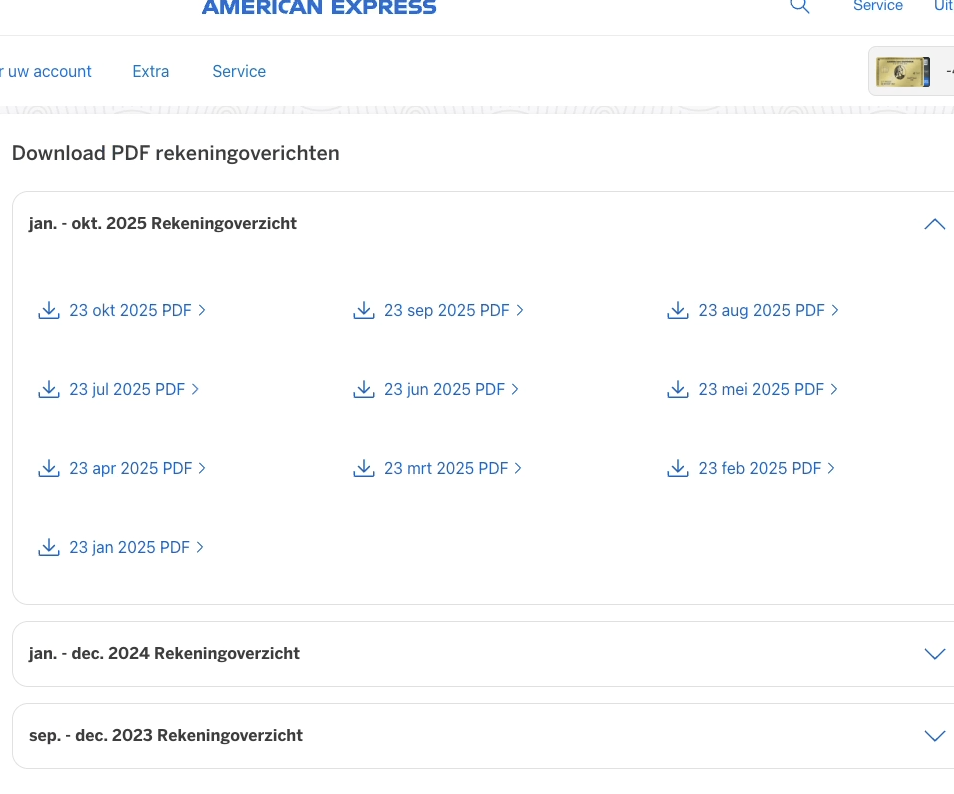954x794 pixels.
Task: Open the 23 feb 2025 PDF link
Action: (767, 468)
